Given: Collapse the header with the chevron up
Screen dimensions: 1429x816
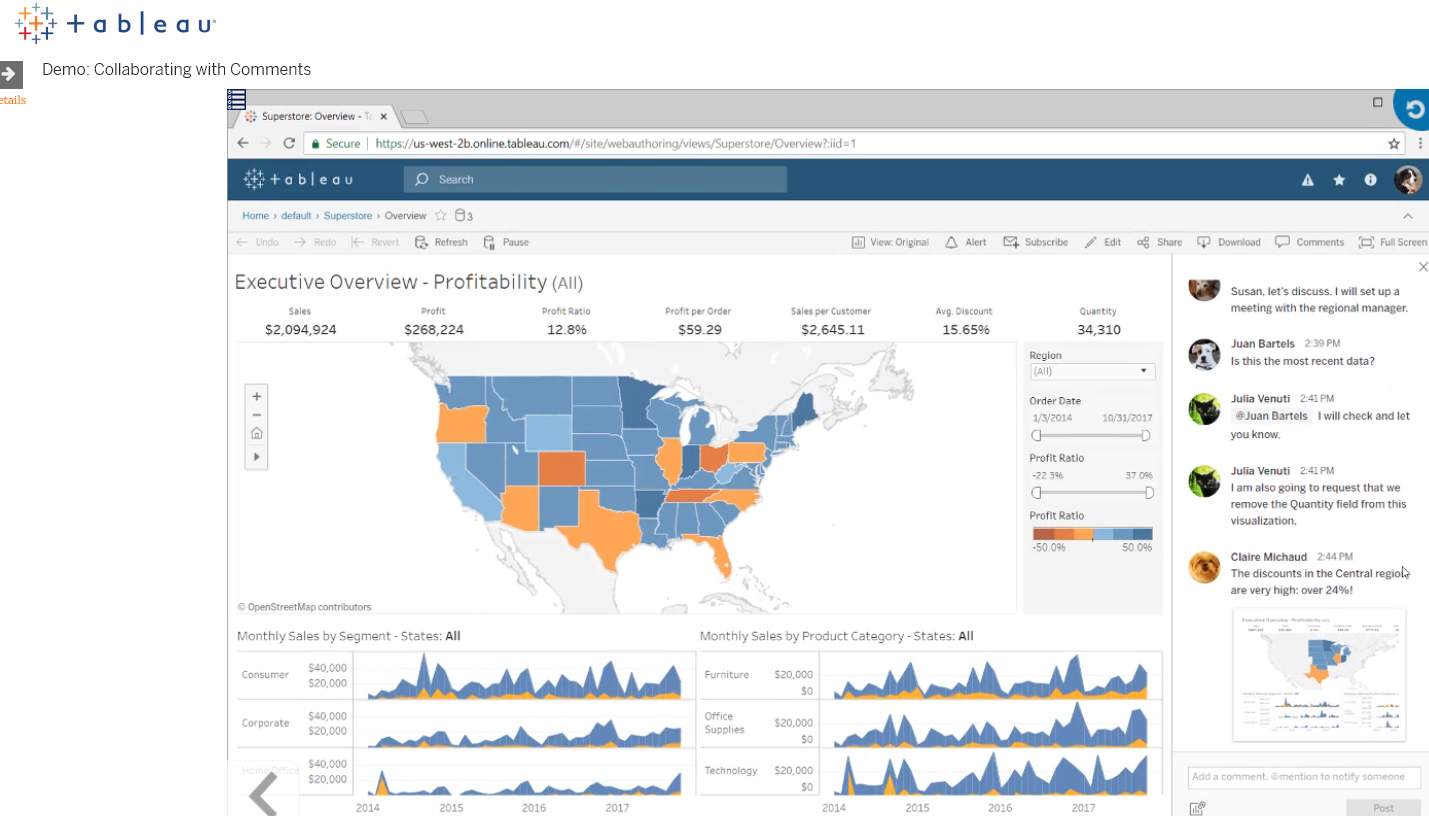Looking at the screenshot, I should pos(1408,216).
